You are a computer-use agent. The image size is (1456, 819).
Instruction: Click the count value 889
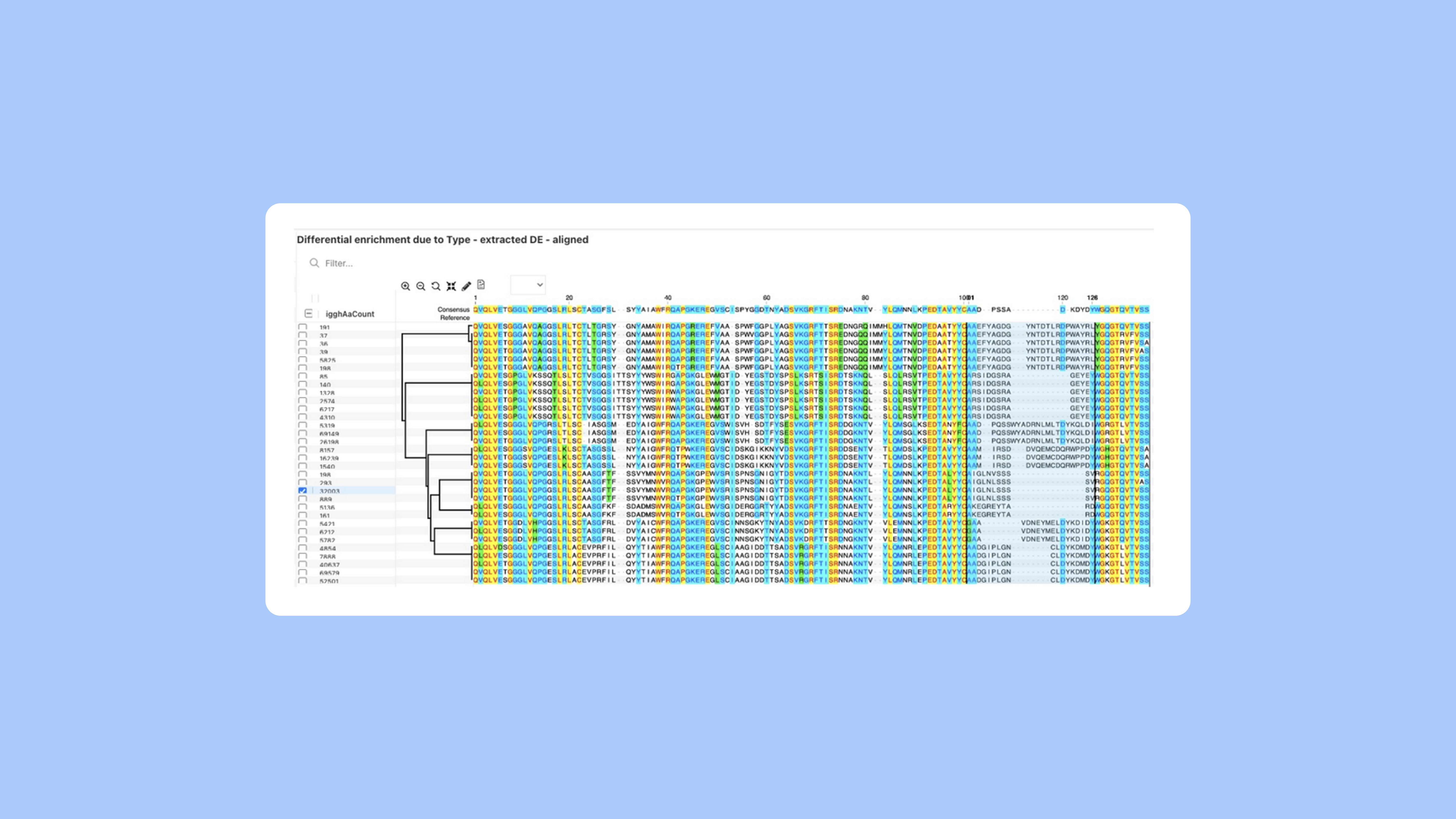[x=326, y=500]
